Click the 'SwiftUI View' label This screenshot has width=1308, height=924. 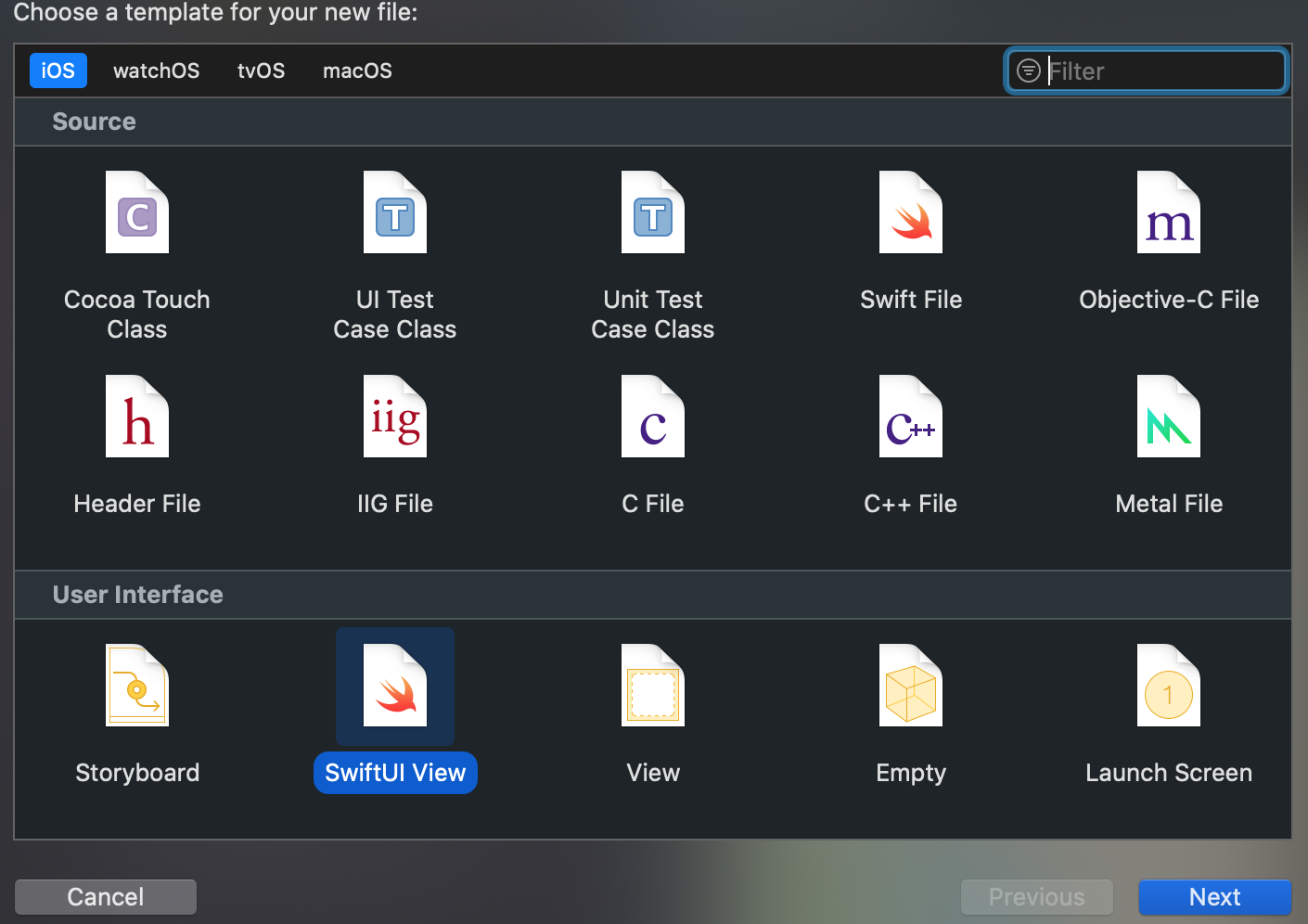[x=395, y=773]
